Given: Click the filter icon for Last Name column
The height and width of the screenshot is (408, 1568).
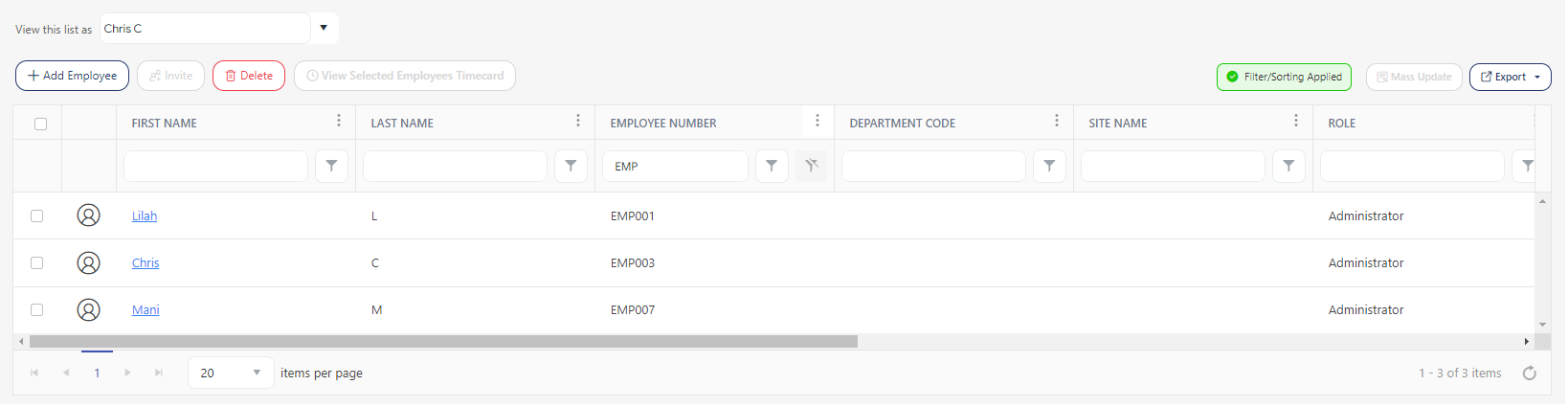Looking at the screenshot, I should click(571, 166).
